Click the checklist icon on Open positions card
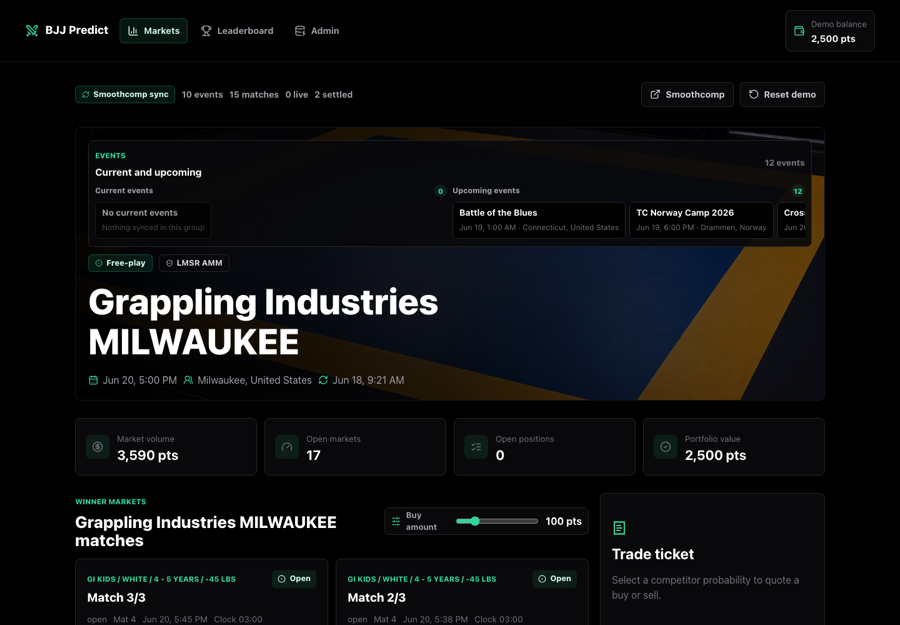Screen dimensions: 900x625 [x=476, y=447]
